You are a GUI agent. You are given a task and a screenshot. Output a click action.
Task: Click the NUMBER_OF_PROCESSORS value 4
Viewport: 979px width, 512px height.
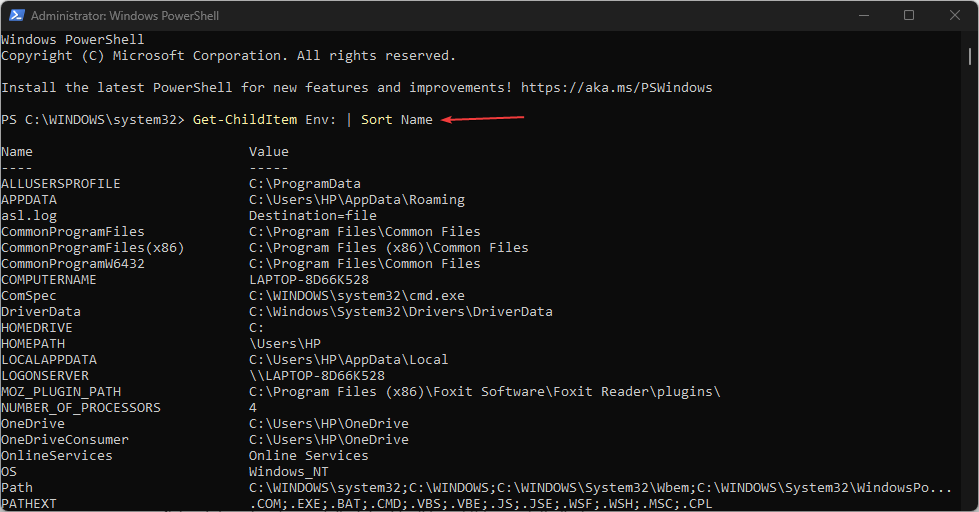(253, 408)
